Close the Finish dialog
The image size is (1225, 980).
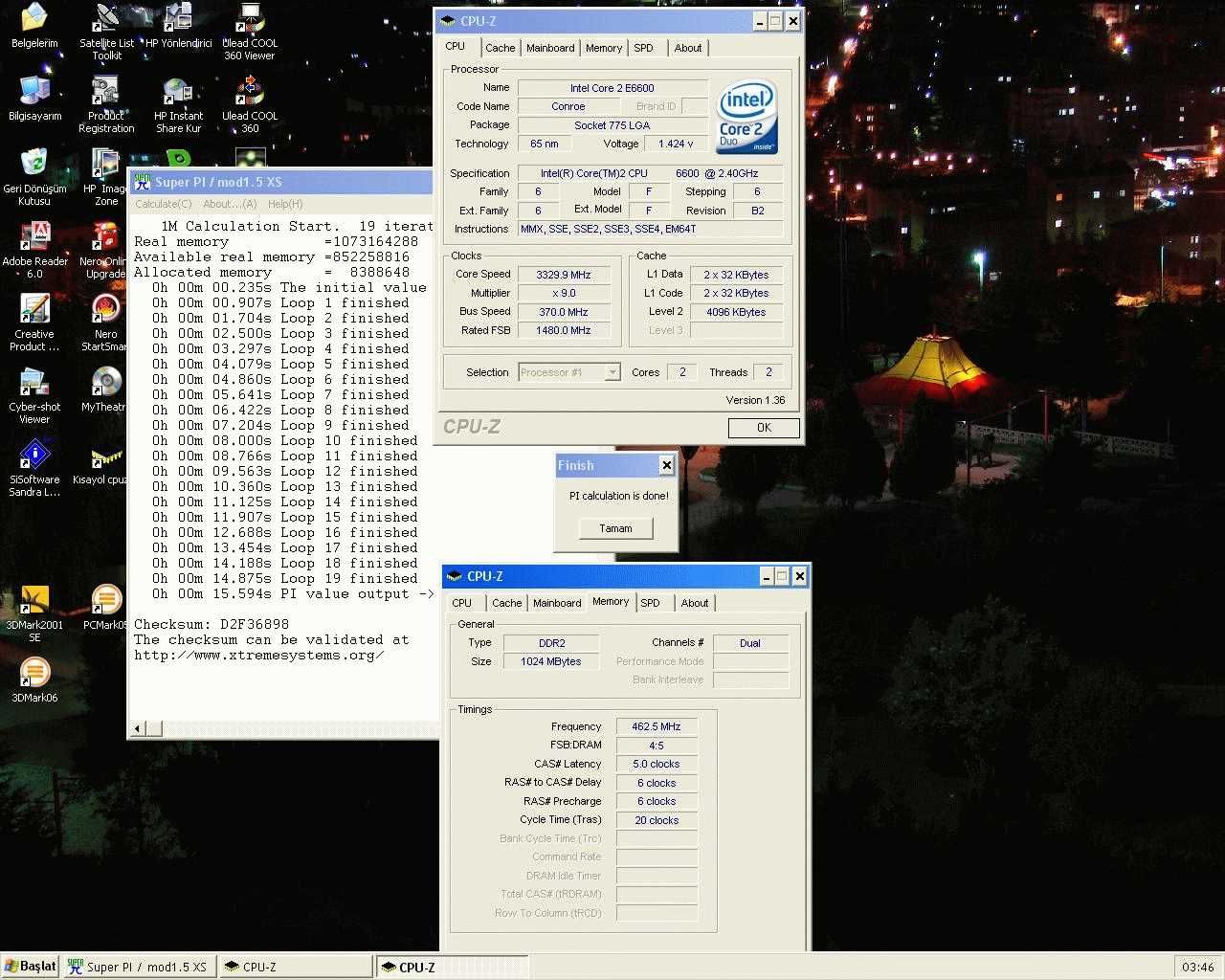[x=667, y=465]
